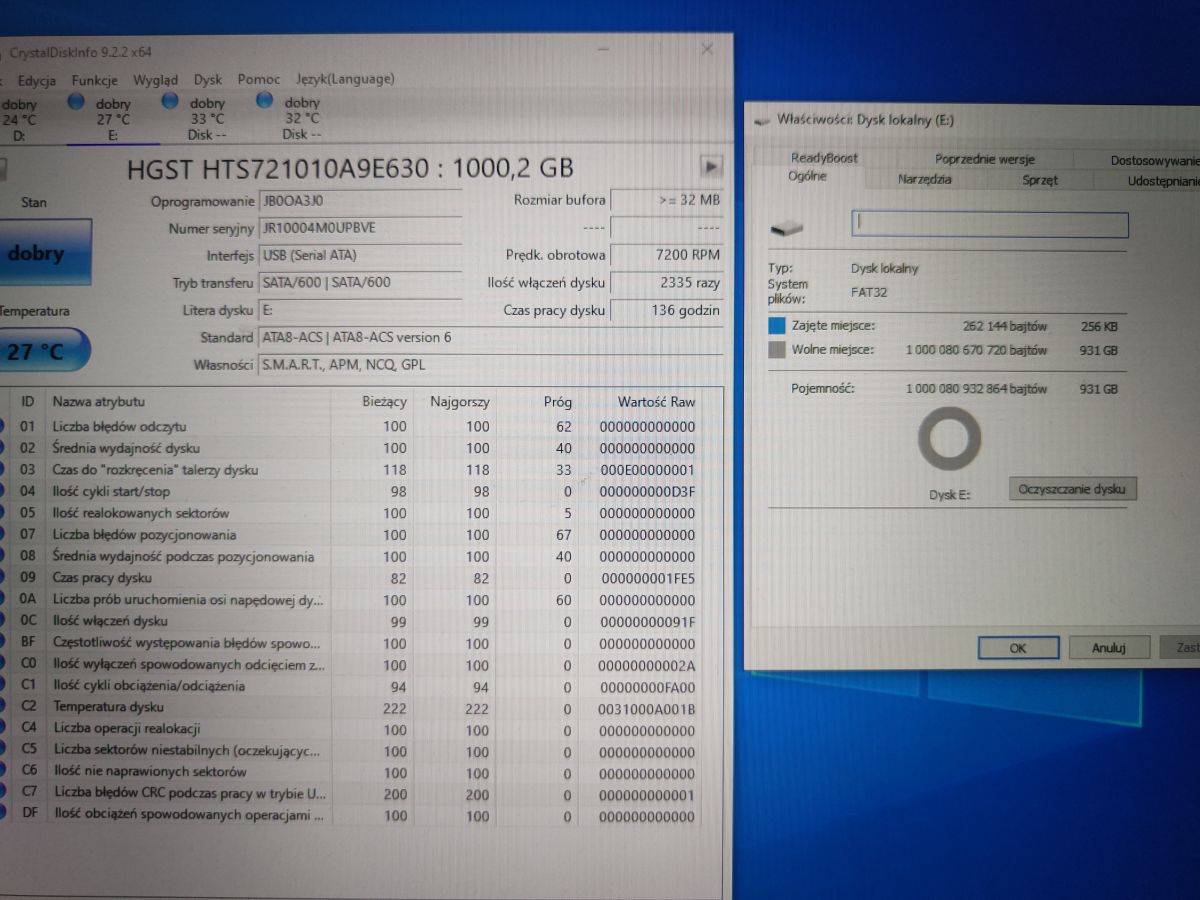Select row 05 Ilość realokowanych sektorów
The width and height of the screenshot is (1200, 900).
click(x=358, y=513)
